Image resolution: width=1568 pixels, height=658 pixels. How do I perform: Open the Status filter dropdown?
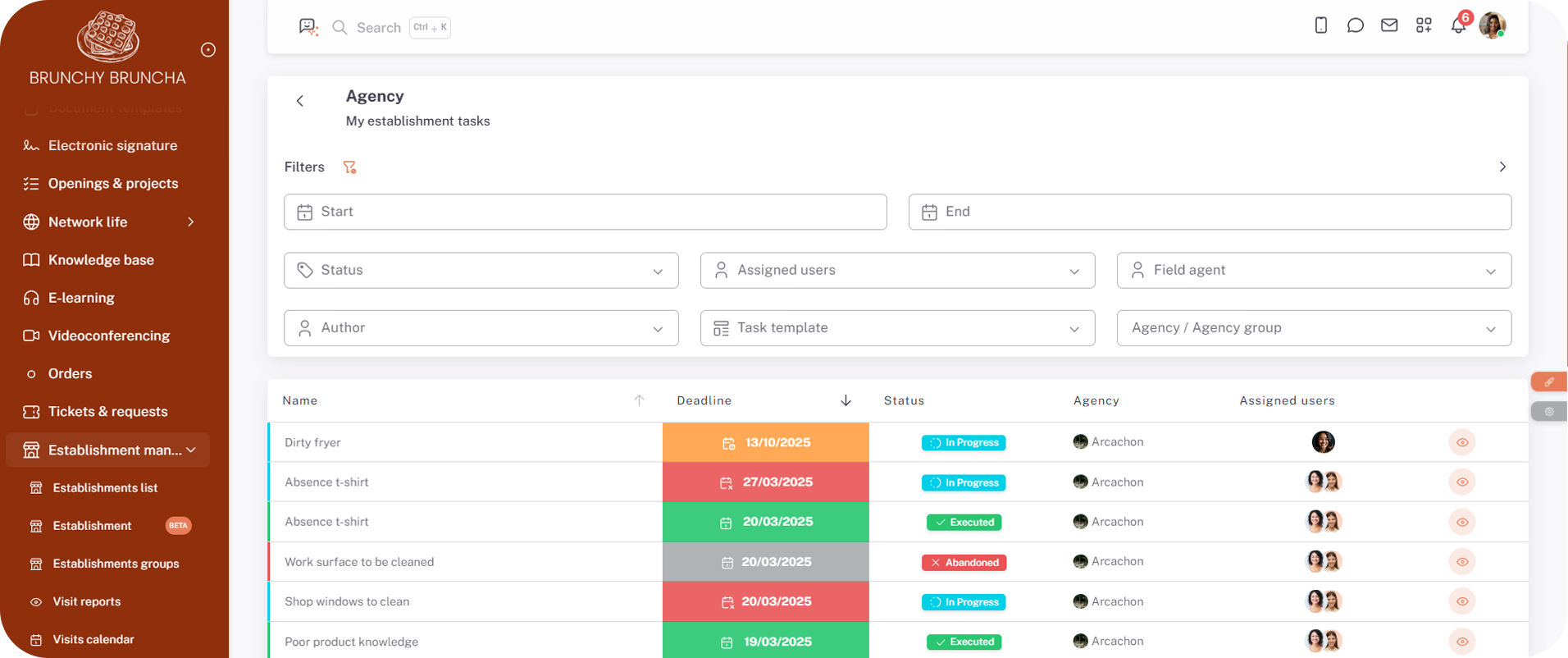tap(481, 270)
